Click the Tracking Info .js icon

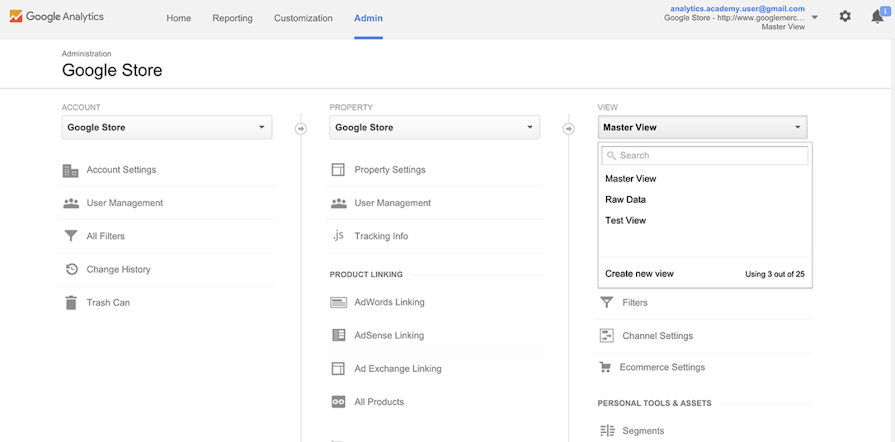coord(338,236)
